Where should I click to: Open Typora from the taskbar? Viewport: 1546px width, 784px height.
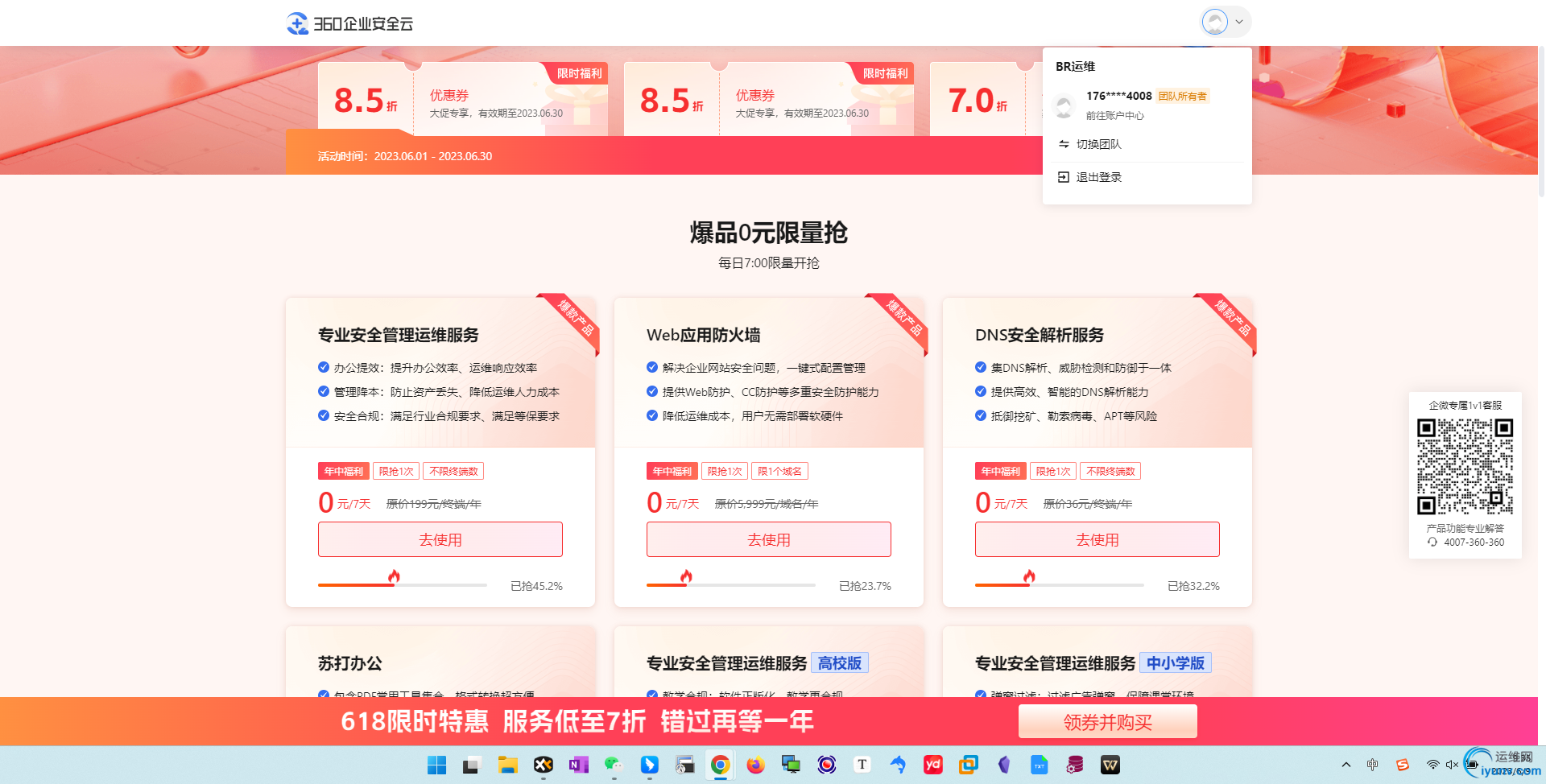pos(862,765)
